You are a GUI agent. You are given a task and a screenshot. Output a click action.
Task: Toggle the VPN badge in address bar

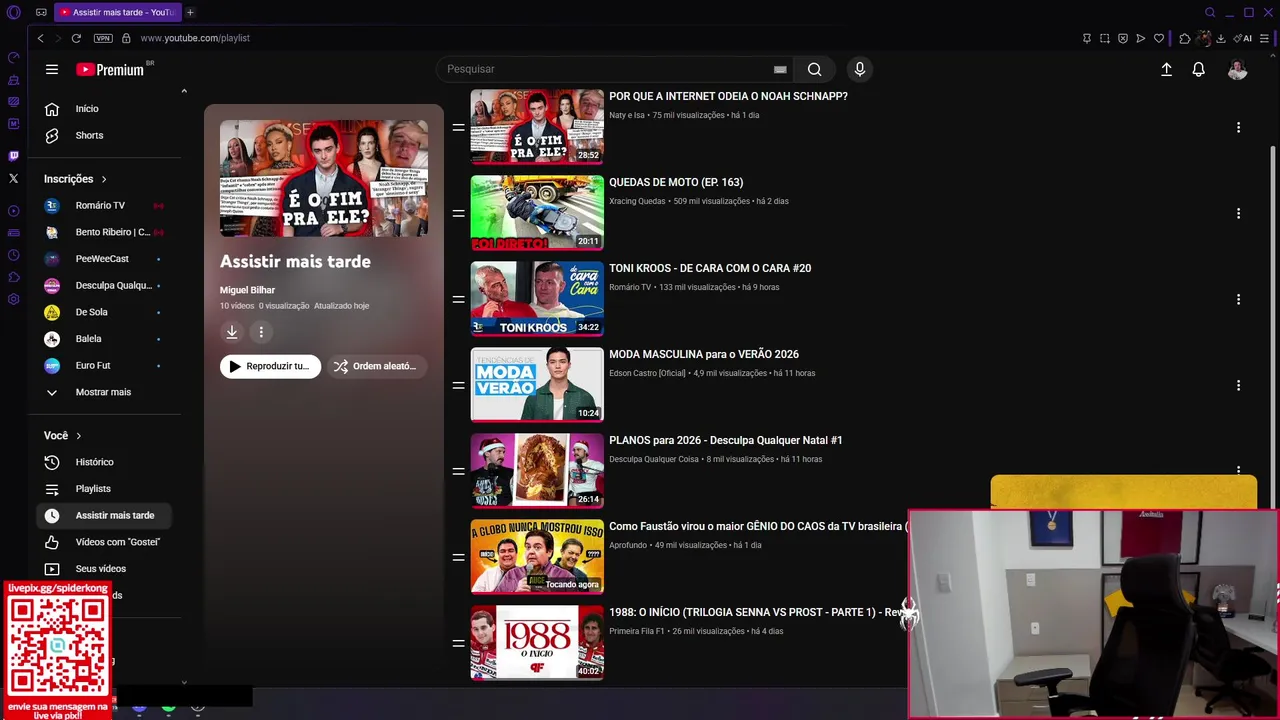103,38
